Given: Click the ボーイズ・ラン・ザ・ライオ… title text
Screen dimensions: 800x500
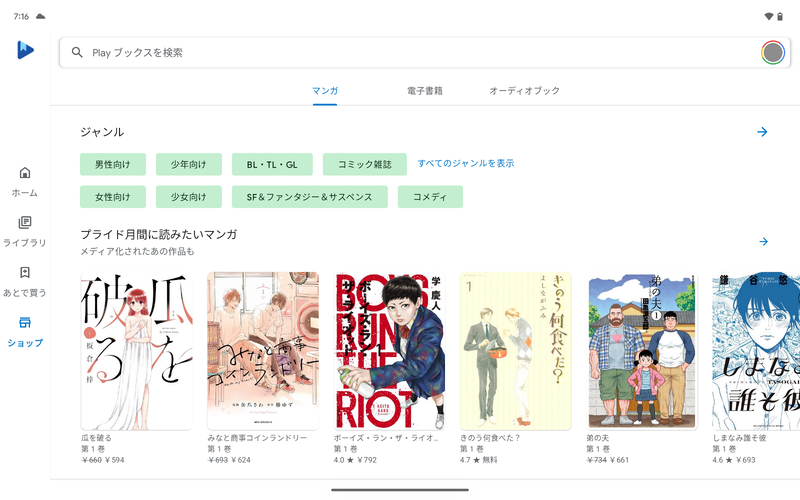Looking at the screenshot, I should pyautogui.click(x=386, y=438).
